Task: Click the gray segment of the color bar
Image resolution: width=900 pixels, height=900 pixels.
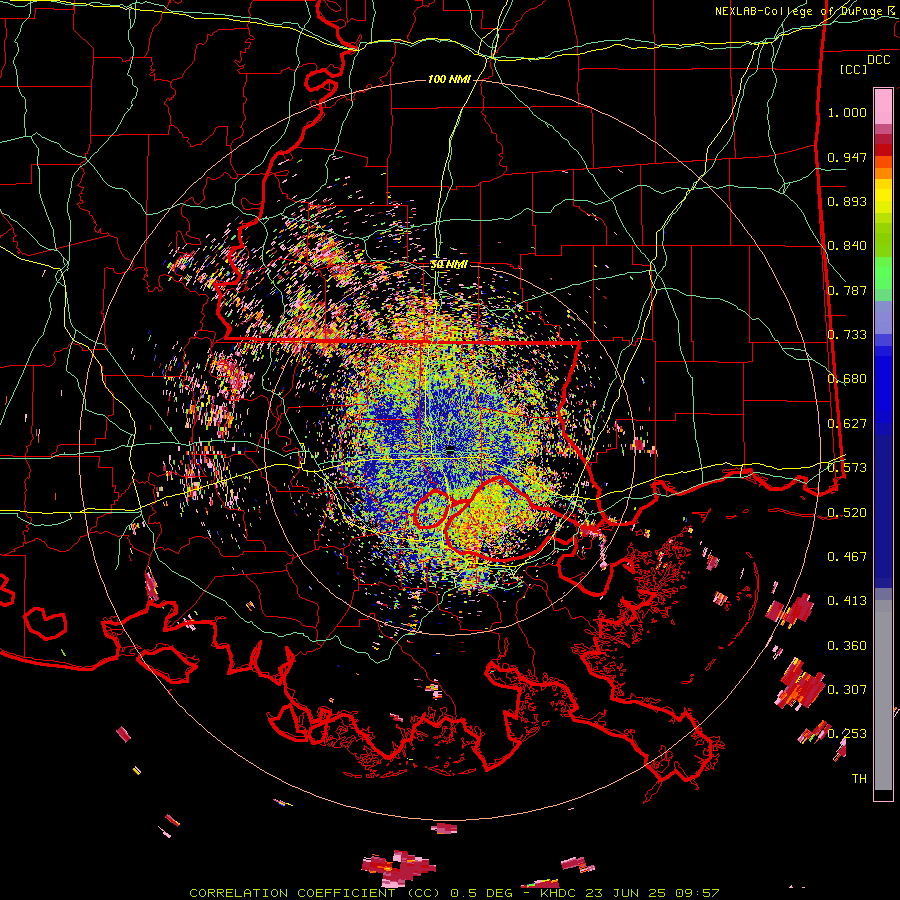Action: pyautogui.click(x=883, y=695)
